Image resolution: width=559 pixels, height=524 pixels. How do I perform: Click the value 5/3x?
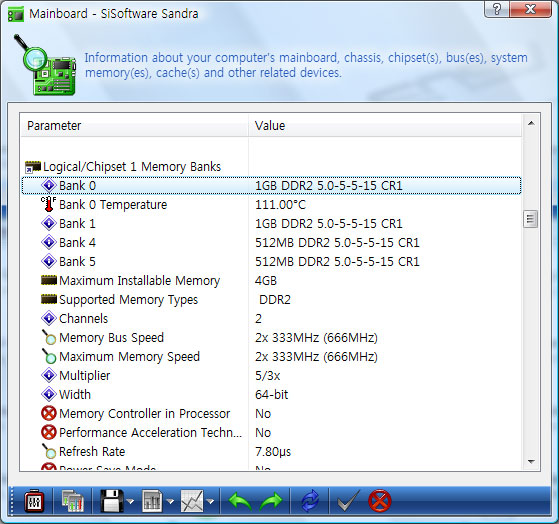point(267,376)
